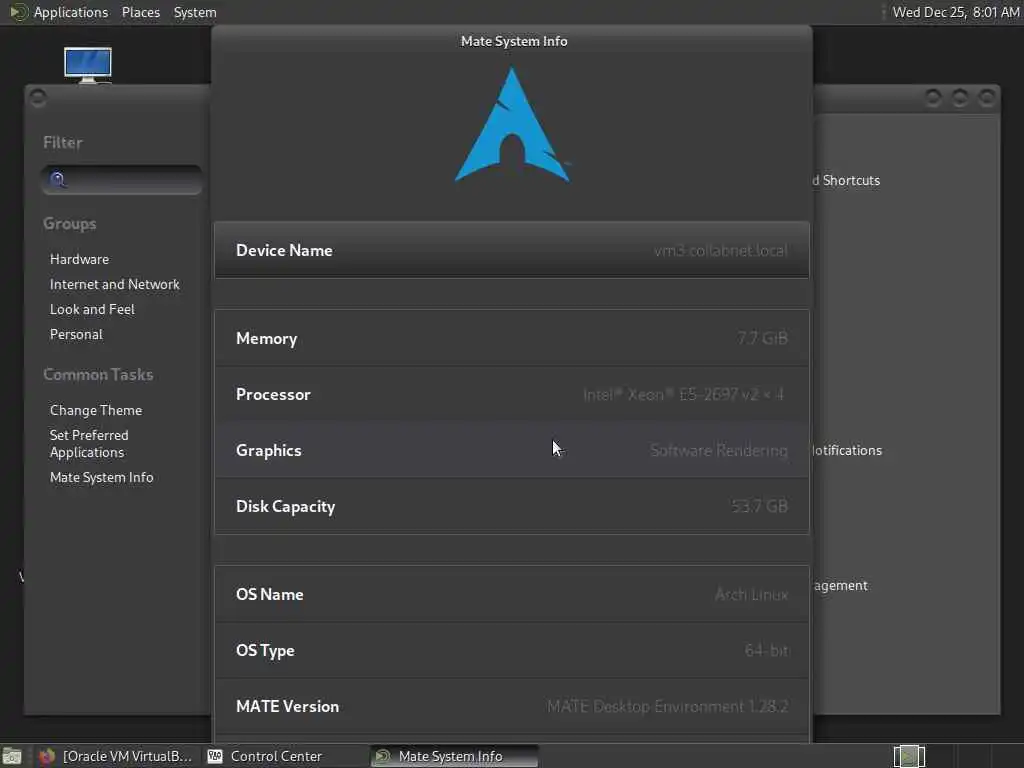Maximize the Control Center window
The width and height of the screenshot is (1024, 768).
click(x=960, y=98)
